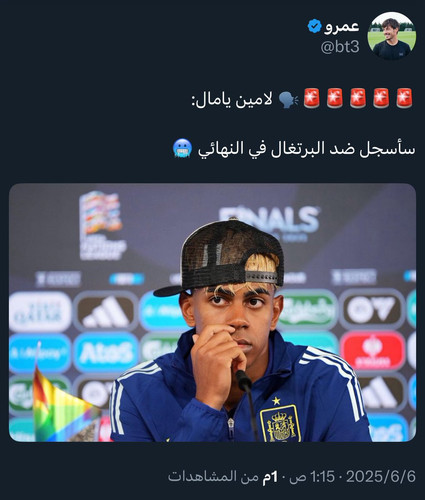Image resolution: width=425 pixels, height=500 pixels.
Task: Open the @bt3 handle link
Action: click(340, 47)
